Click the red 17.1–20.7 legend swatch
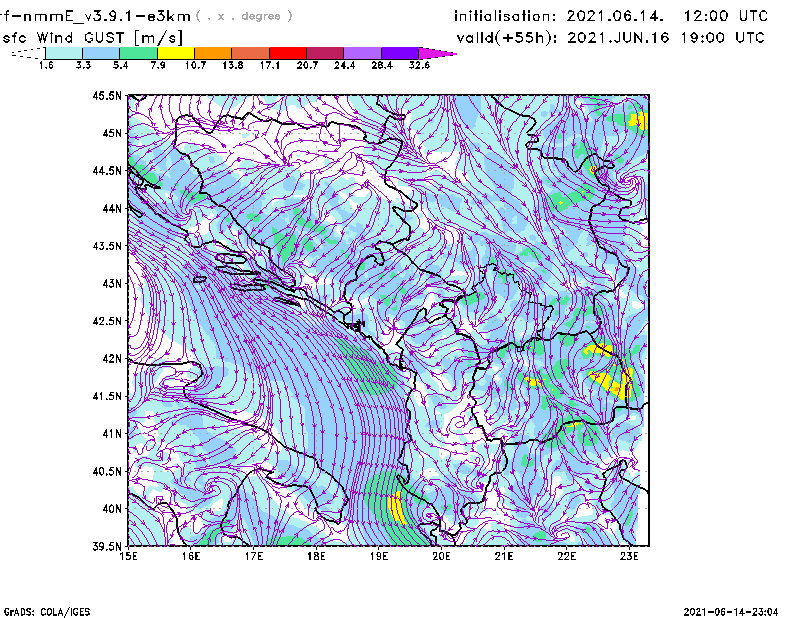The height and width of the screenshot is (618, 800). [x=288, y=53]
